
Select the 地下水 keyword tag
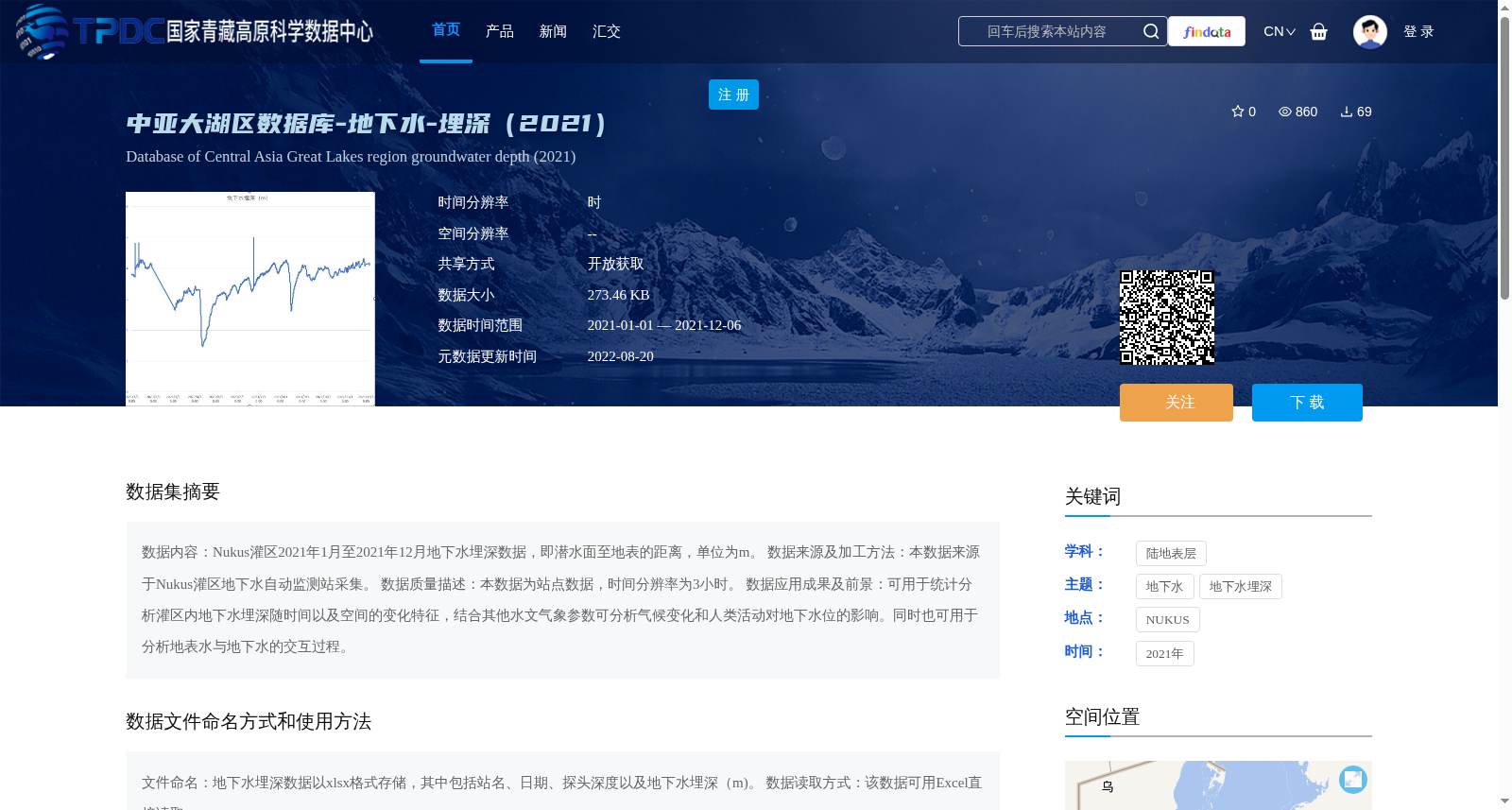click(x=1165, y=587)
